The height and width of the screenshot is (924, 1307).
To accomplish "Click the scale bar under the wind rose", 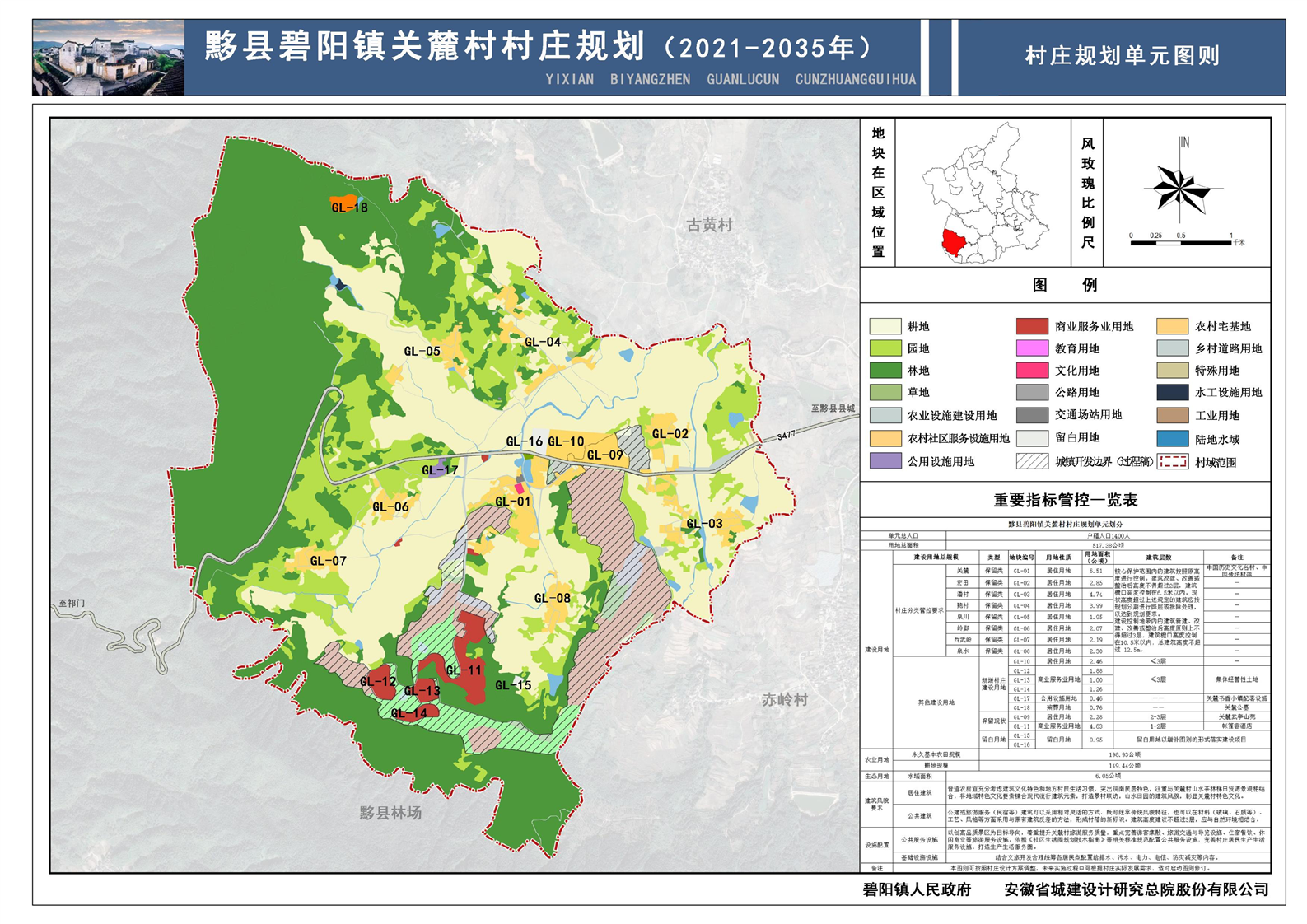I will click(1181, 242).
